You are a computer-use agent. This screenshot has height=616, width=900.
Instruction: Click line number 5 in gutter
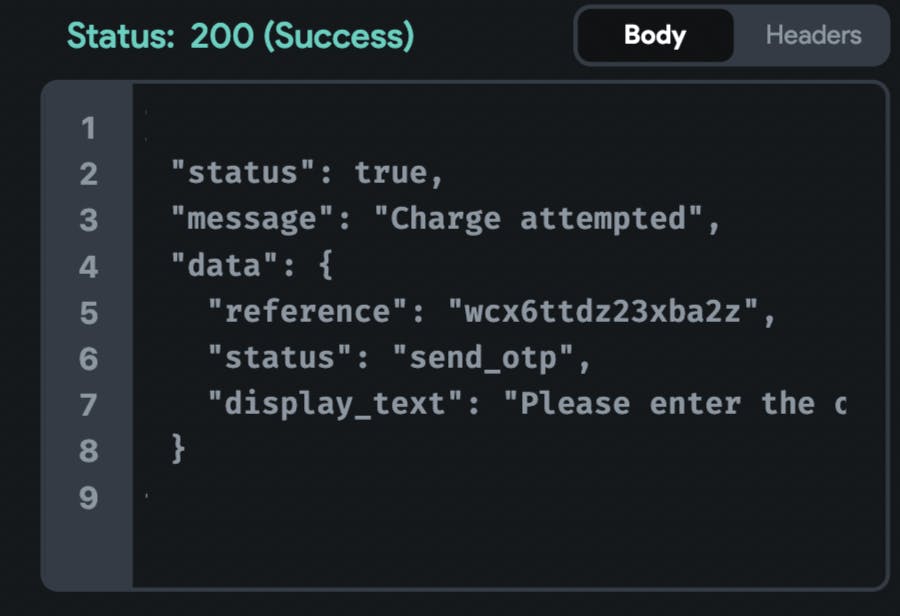88,313
